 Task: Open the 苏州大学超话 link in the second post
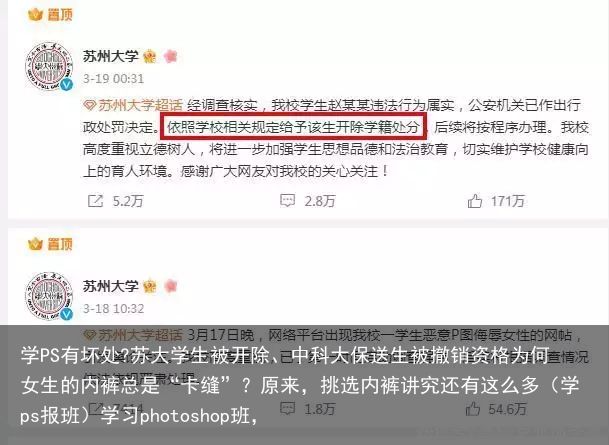[133, 335]
